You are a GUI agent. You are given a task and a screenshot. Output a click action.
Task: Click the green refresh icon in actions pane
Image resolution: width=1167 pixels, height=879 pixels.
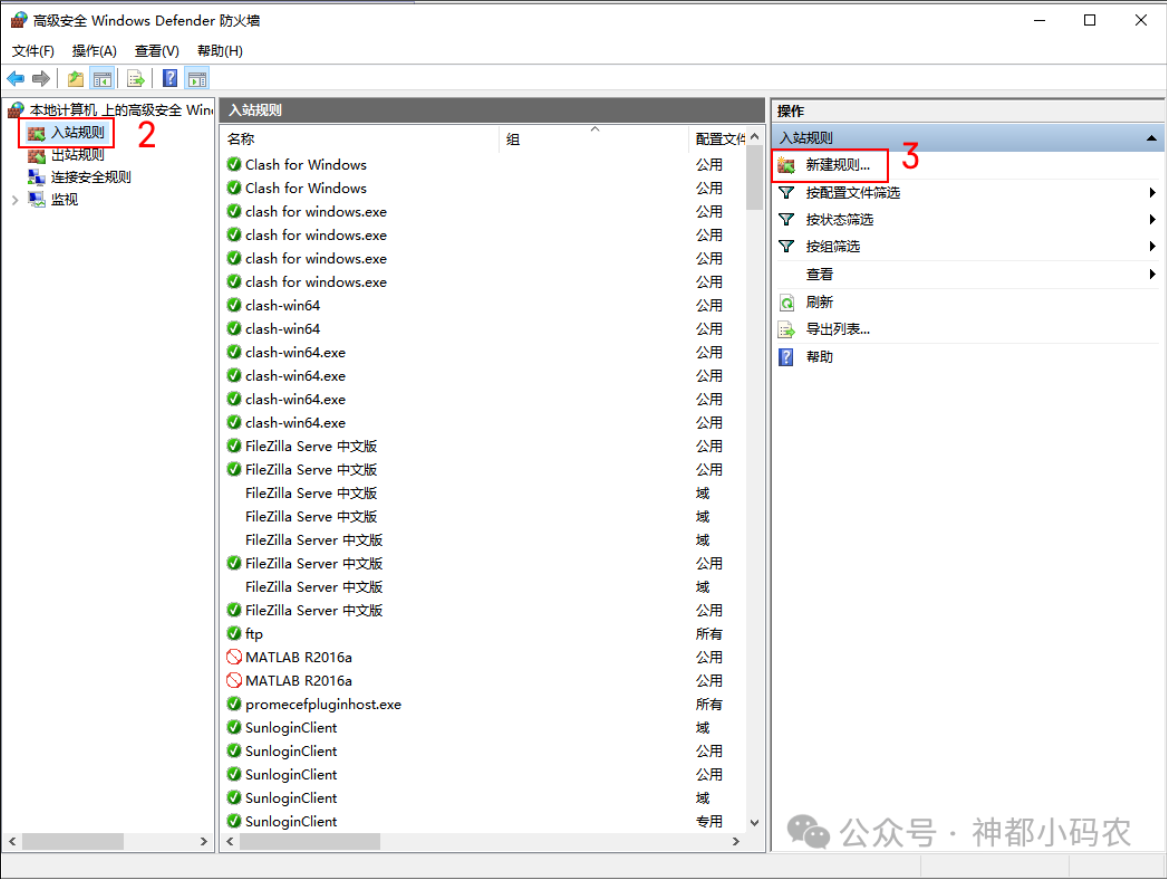[787, 302]
